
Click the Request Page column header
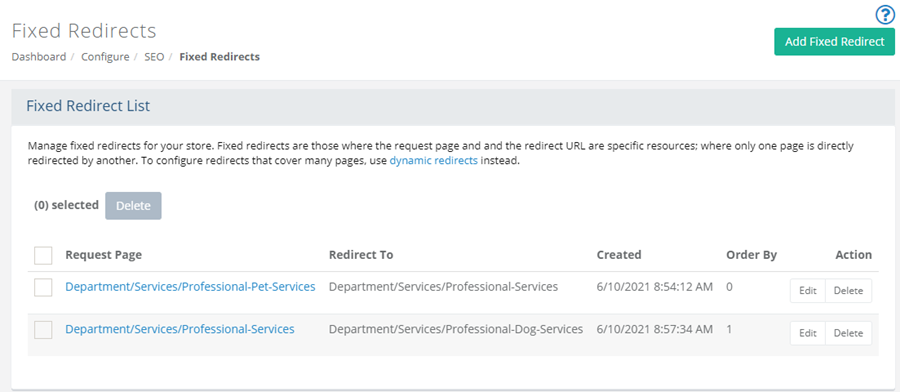(x=103, y=255)
